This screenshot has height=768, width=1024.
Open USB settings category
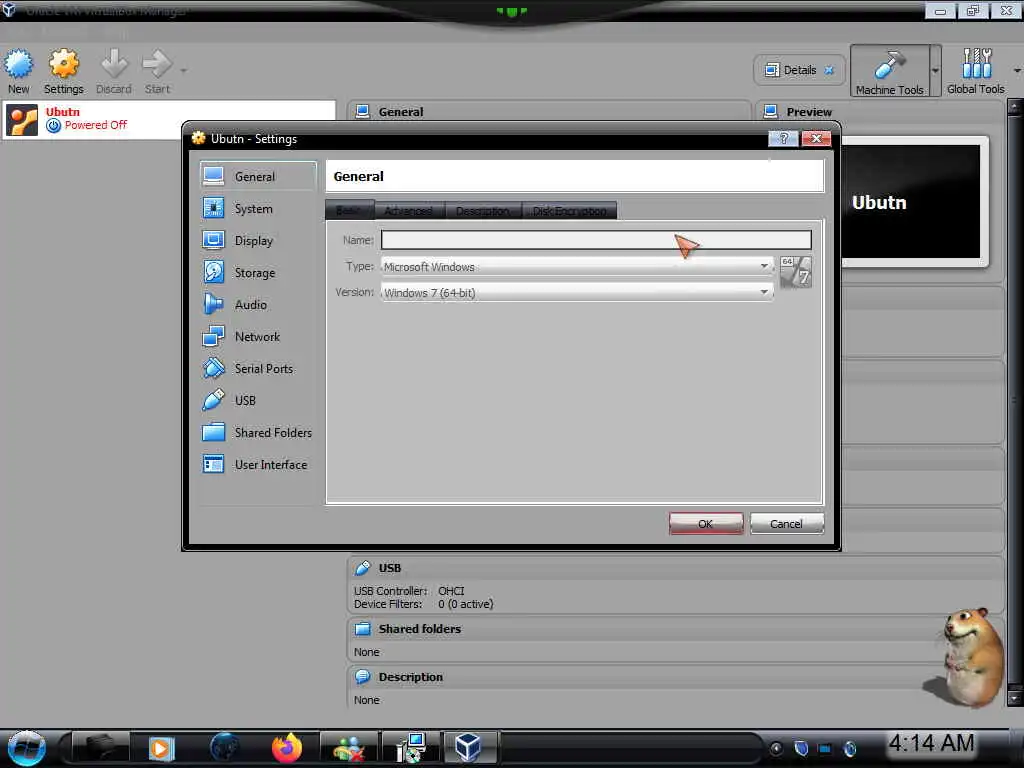(258, 400)
